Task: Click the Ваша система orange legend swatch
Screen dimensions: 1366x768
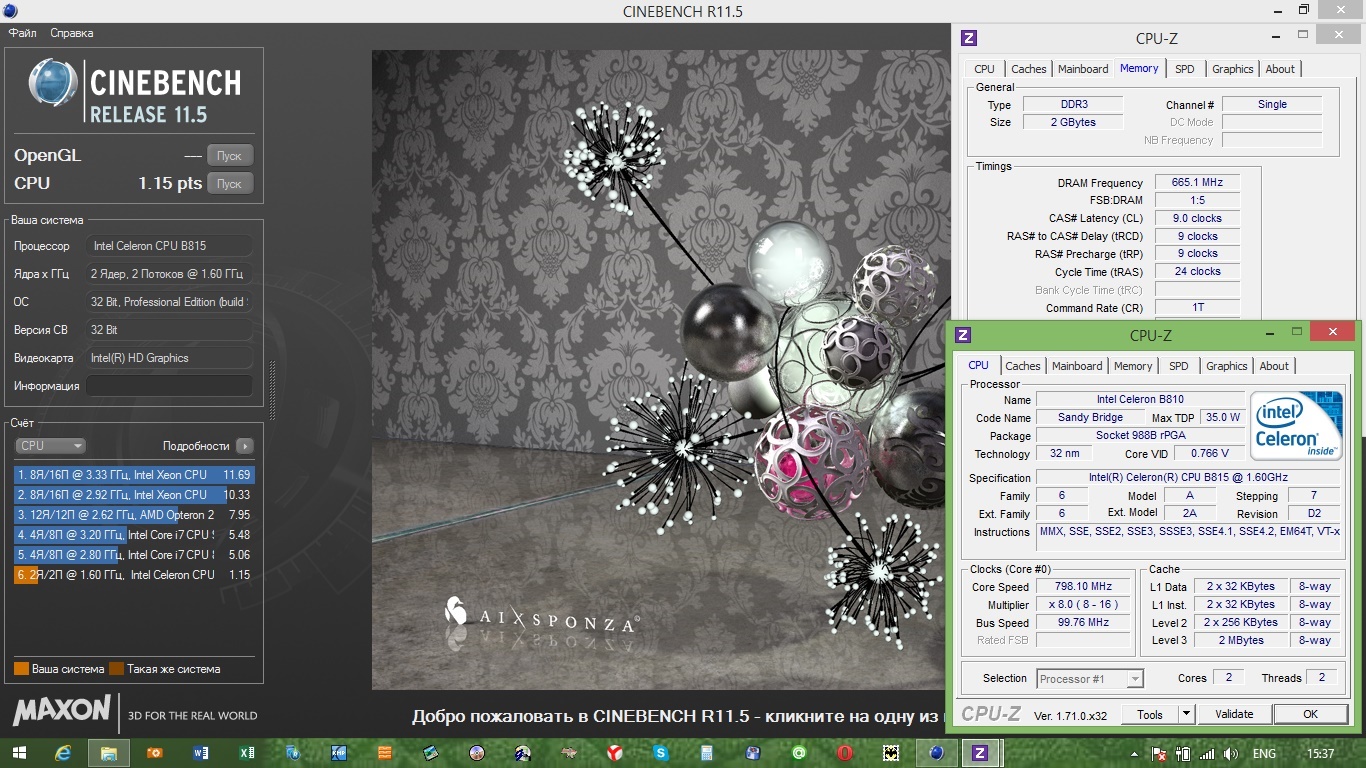Action: (x=21, y=669)
